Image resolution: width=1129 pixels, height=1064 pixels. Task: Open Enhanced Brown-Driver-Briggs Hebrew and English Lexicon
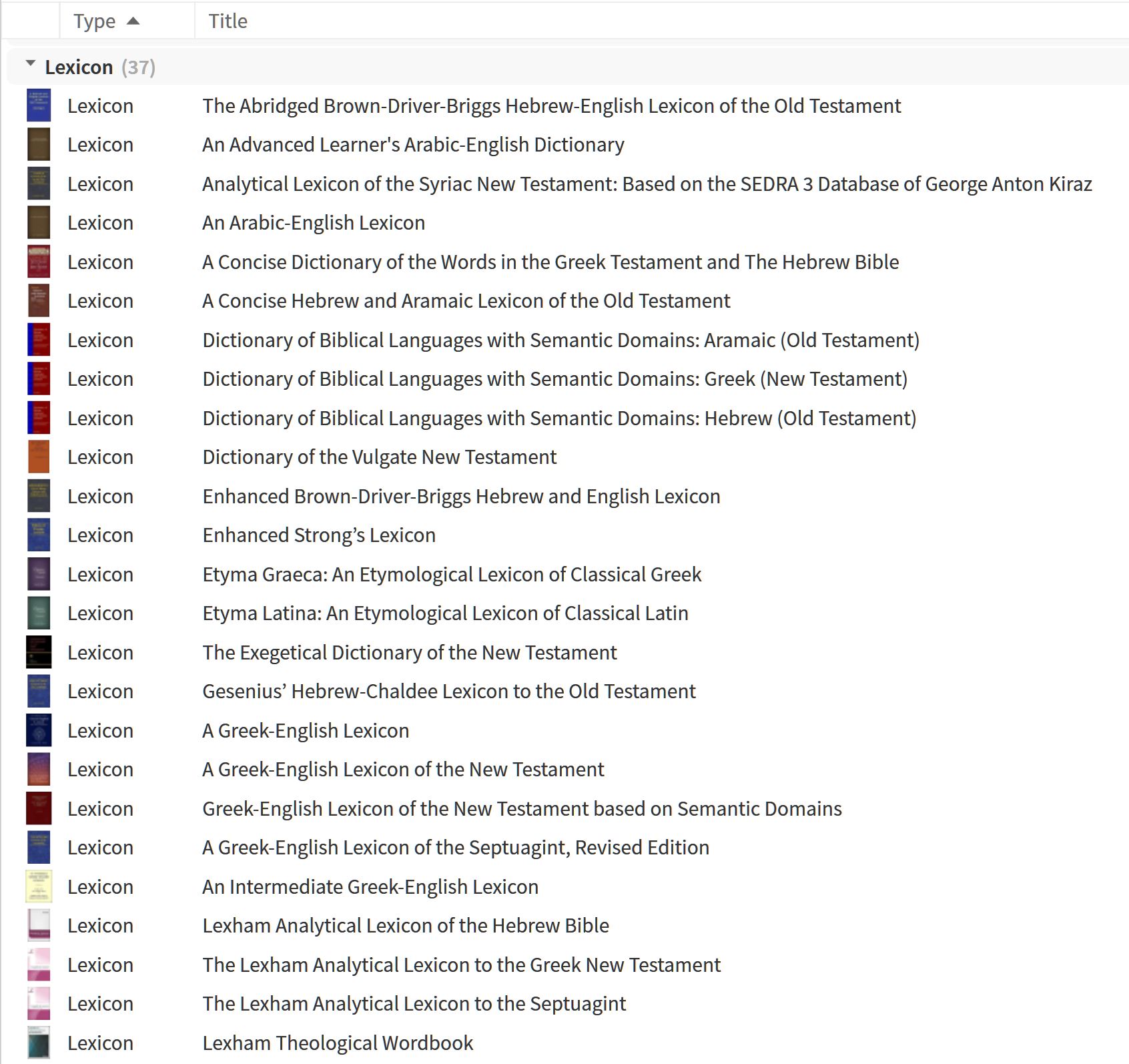461,496
